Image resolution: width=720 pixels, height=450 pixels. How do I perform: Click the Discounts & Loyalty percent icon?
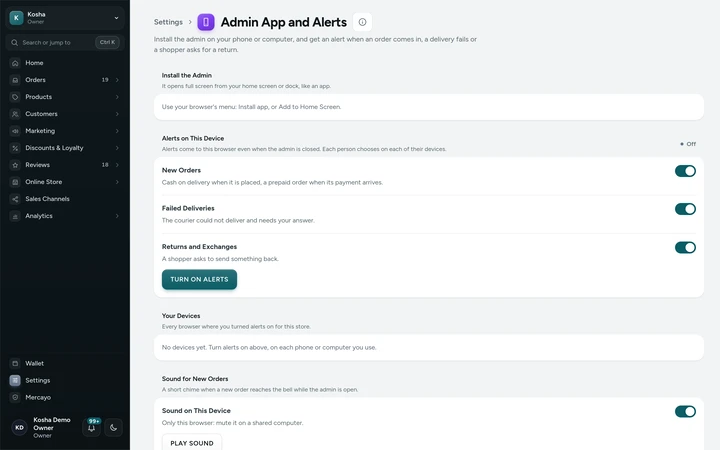(15, 148)
